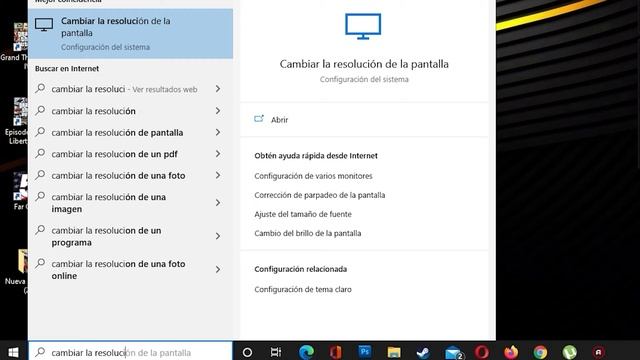The image size is (640, 360).
Task: Click the red circular A icon in the taskbar
Action: pos(599,352)
